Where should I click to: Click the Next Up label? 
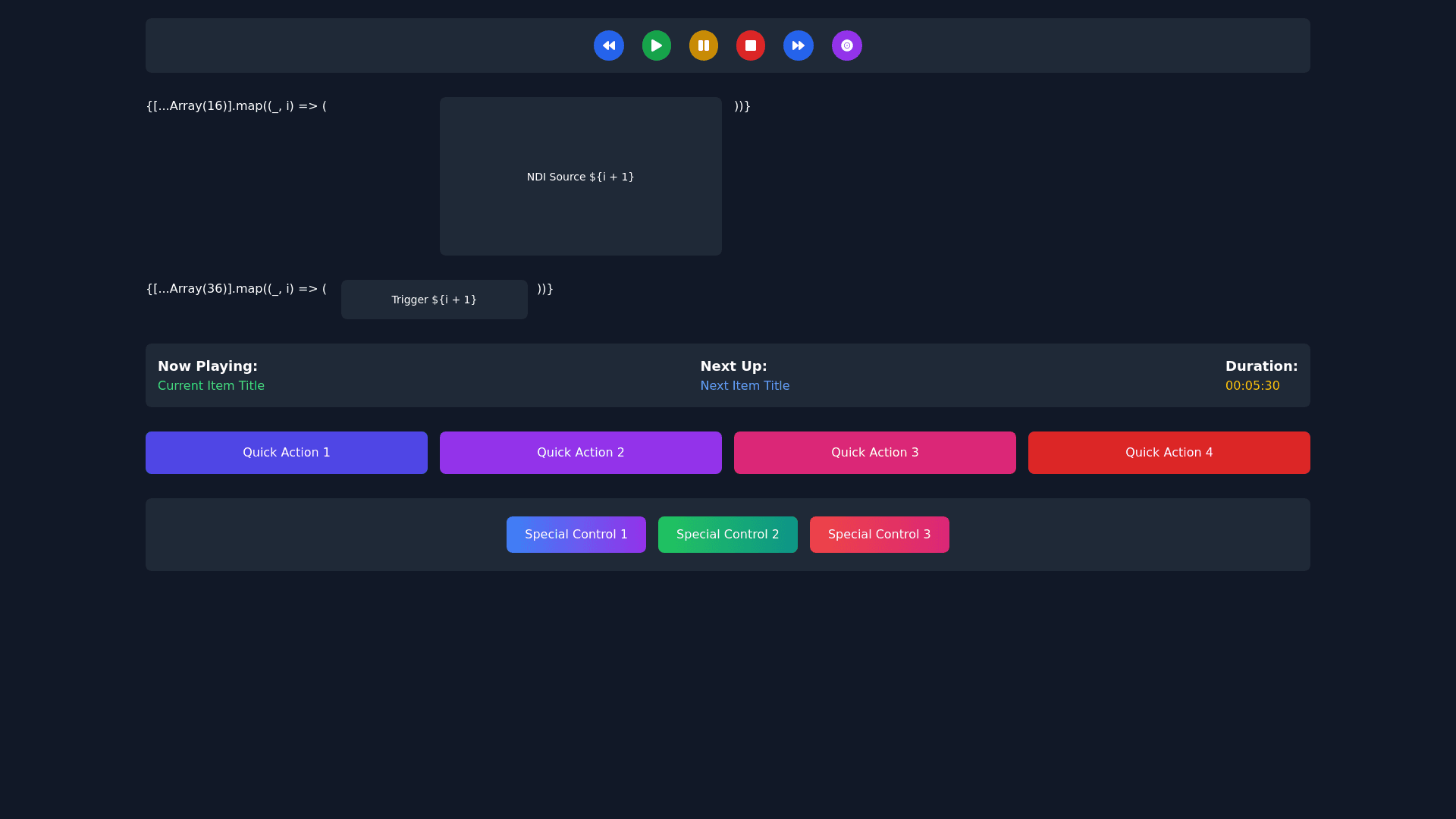click(733, 366)
